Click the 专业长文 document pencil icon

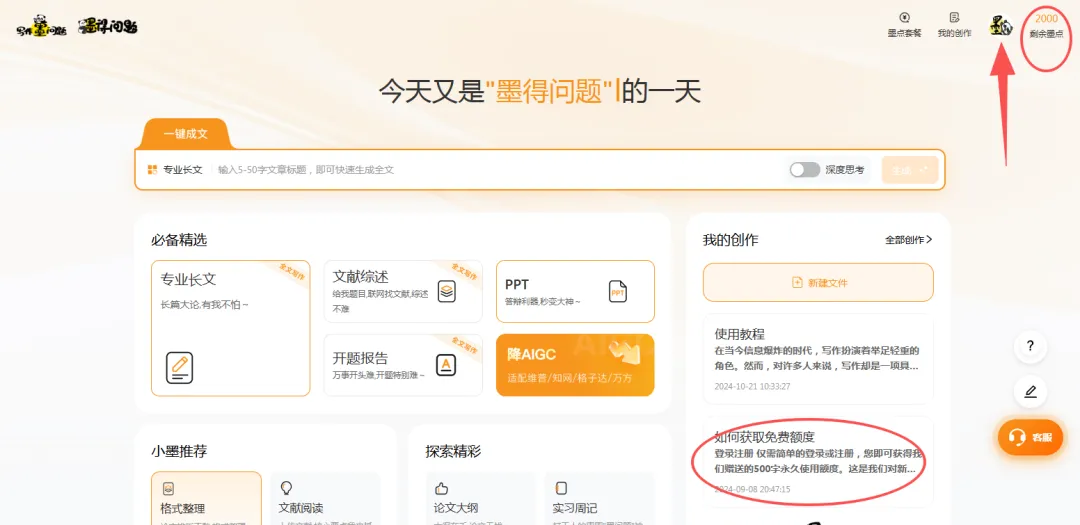click(x=179, y=367)
